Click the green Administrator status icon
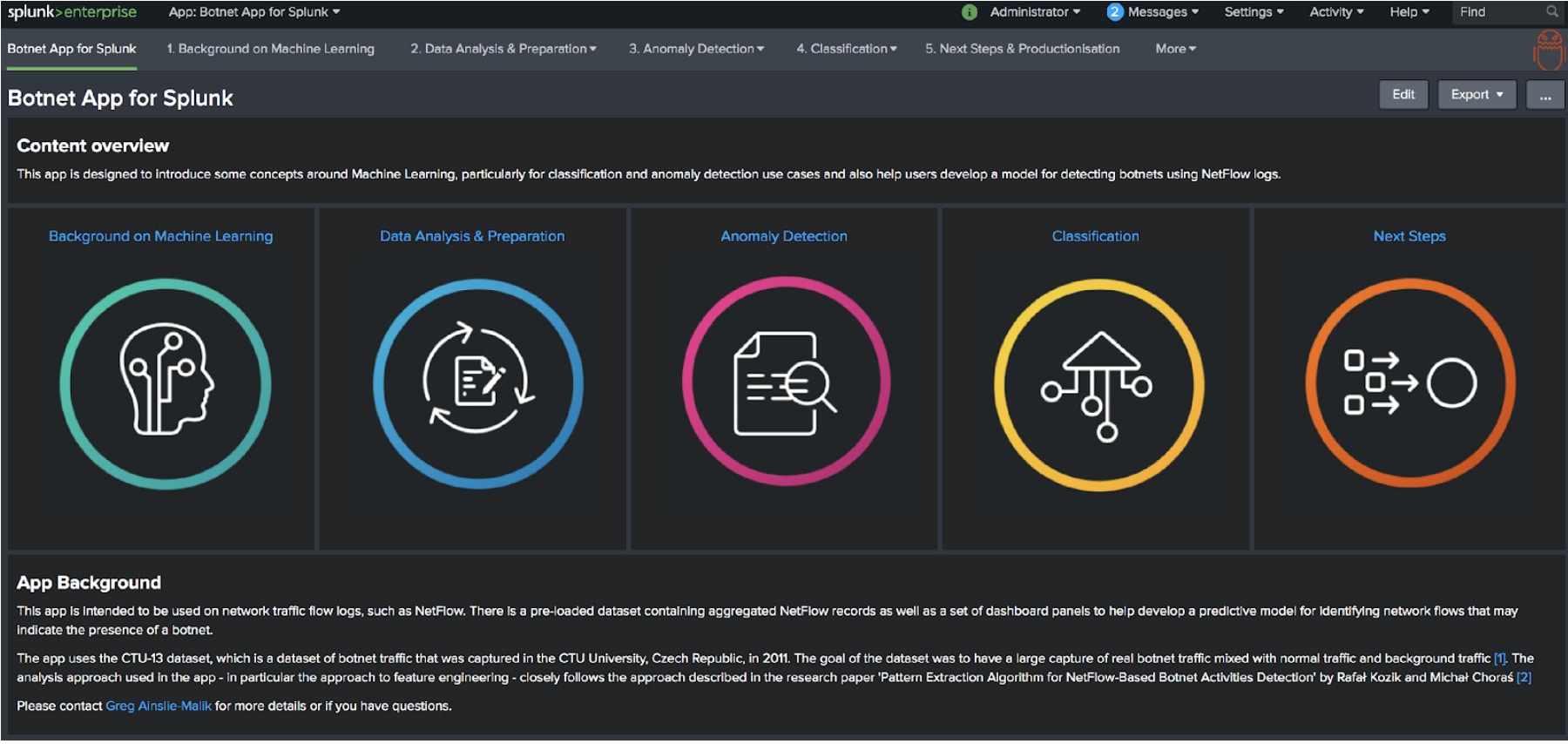This screenshot has width=1568, height=744. pyautogui.click(x=970, y=12)
